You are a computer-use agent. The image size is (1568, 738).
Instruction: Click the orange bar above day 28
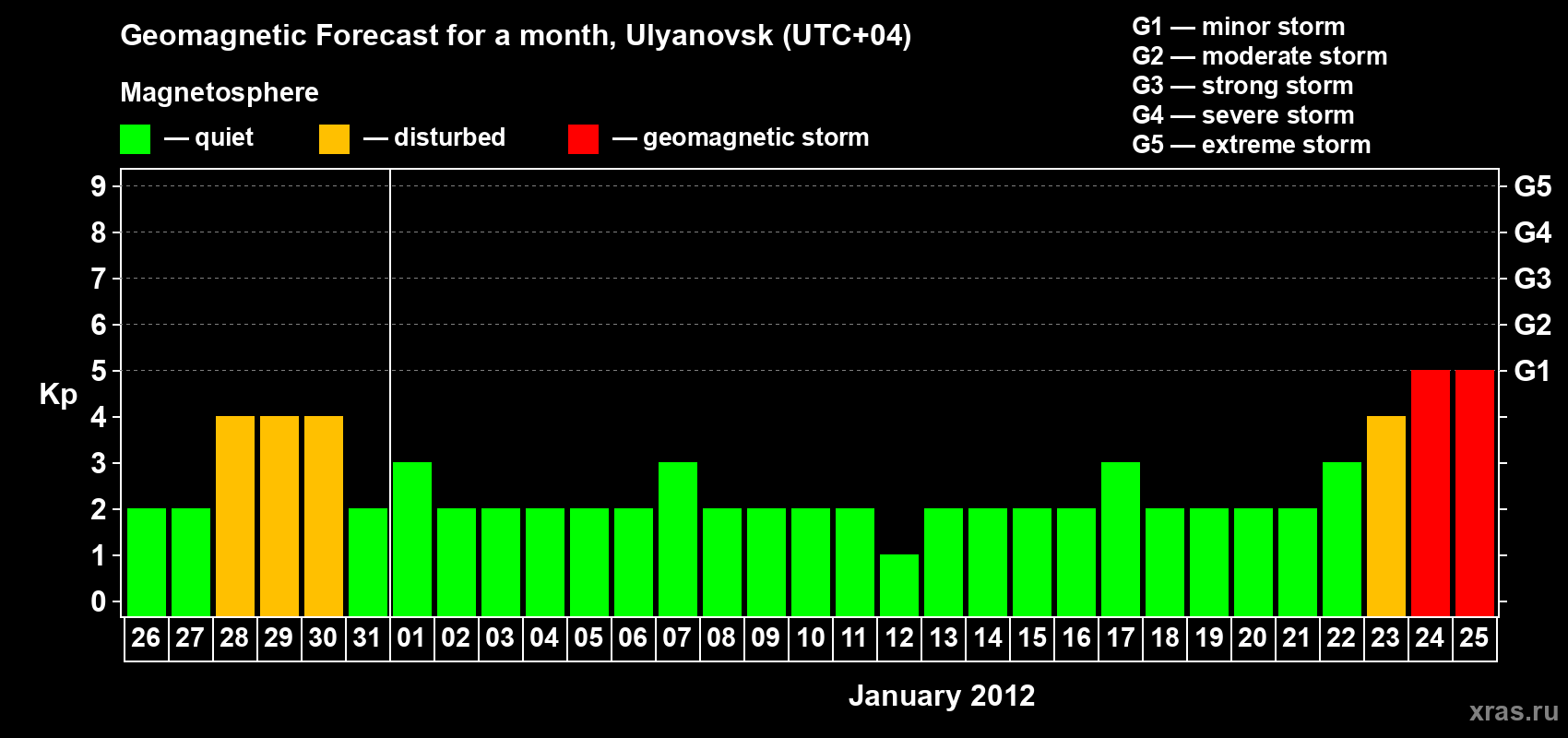[x=235, y=516]
